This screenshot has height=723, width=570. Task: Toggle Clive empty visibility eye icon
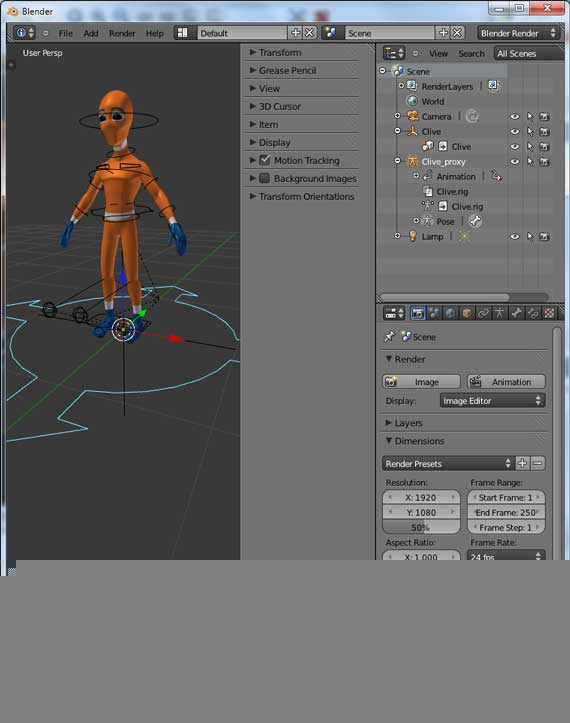click(x=515, y=131)
